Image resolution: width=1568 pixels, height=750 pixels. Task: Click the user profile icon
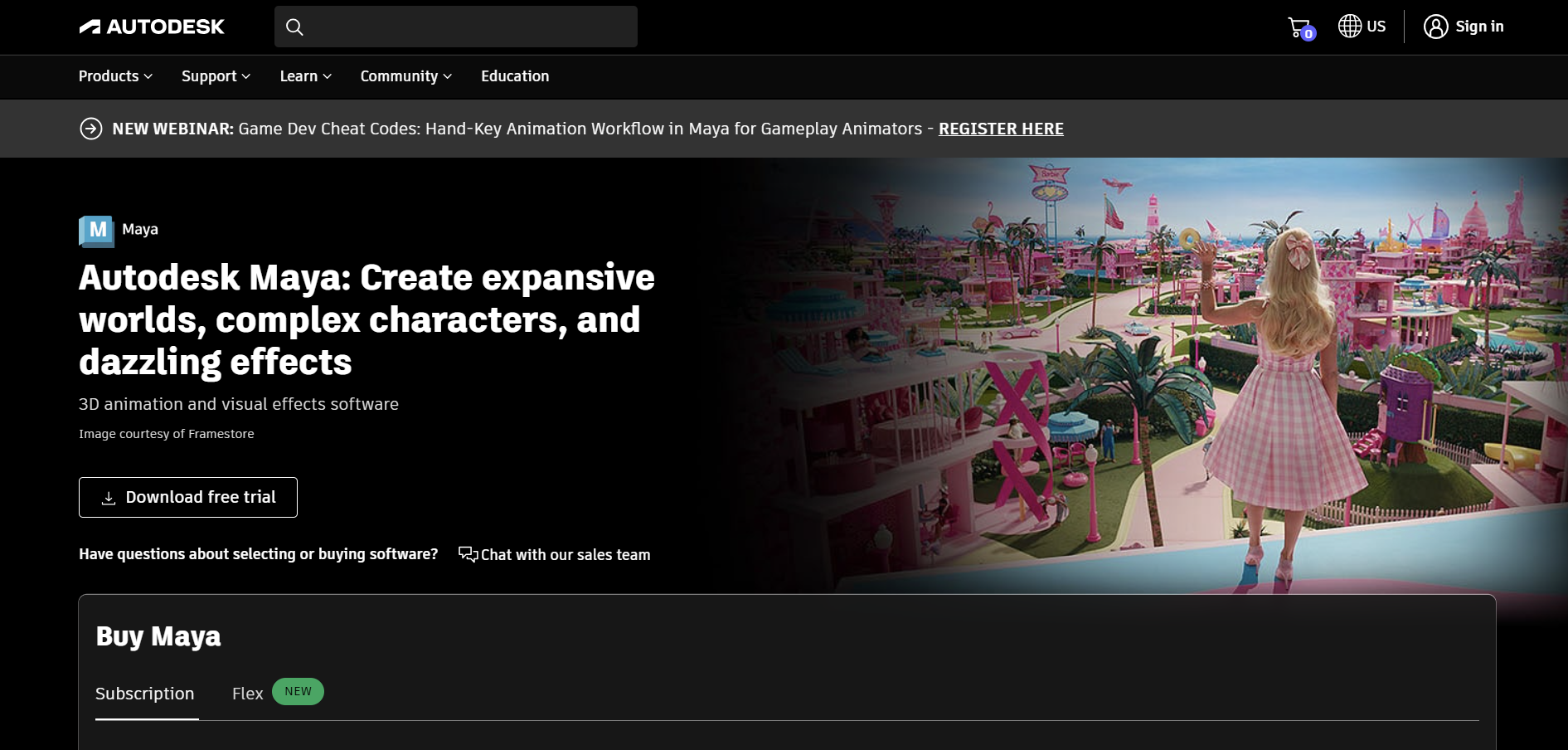(1435, 27)
